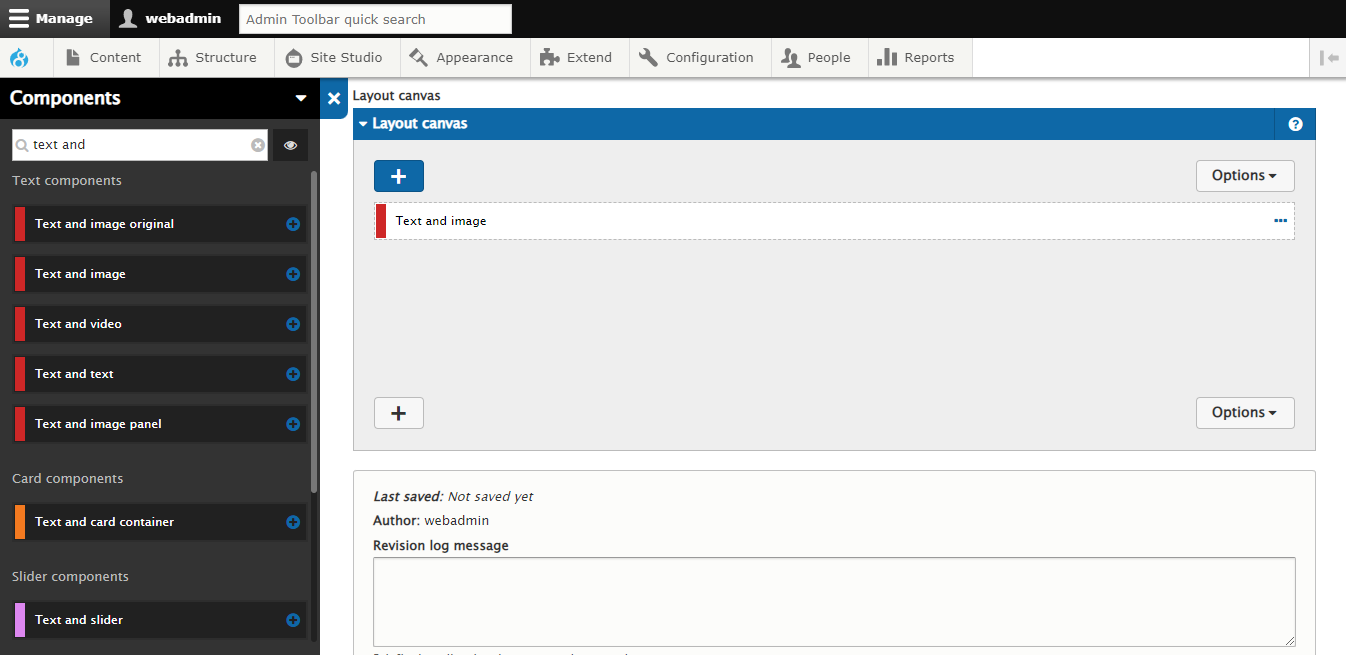Clear the component search text

point(258,145)
